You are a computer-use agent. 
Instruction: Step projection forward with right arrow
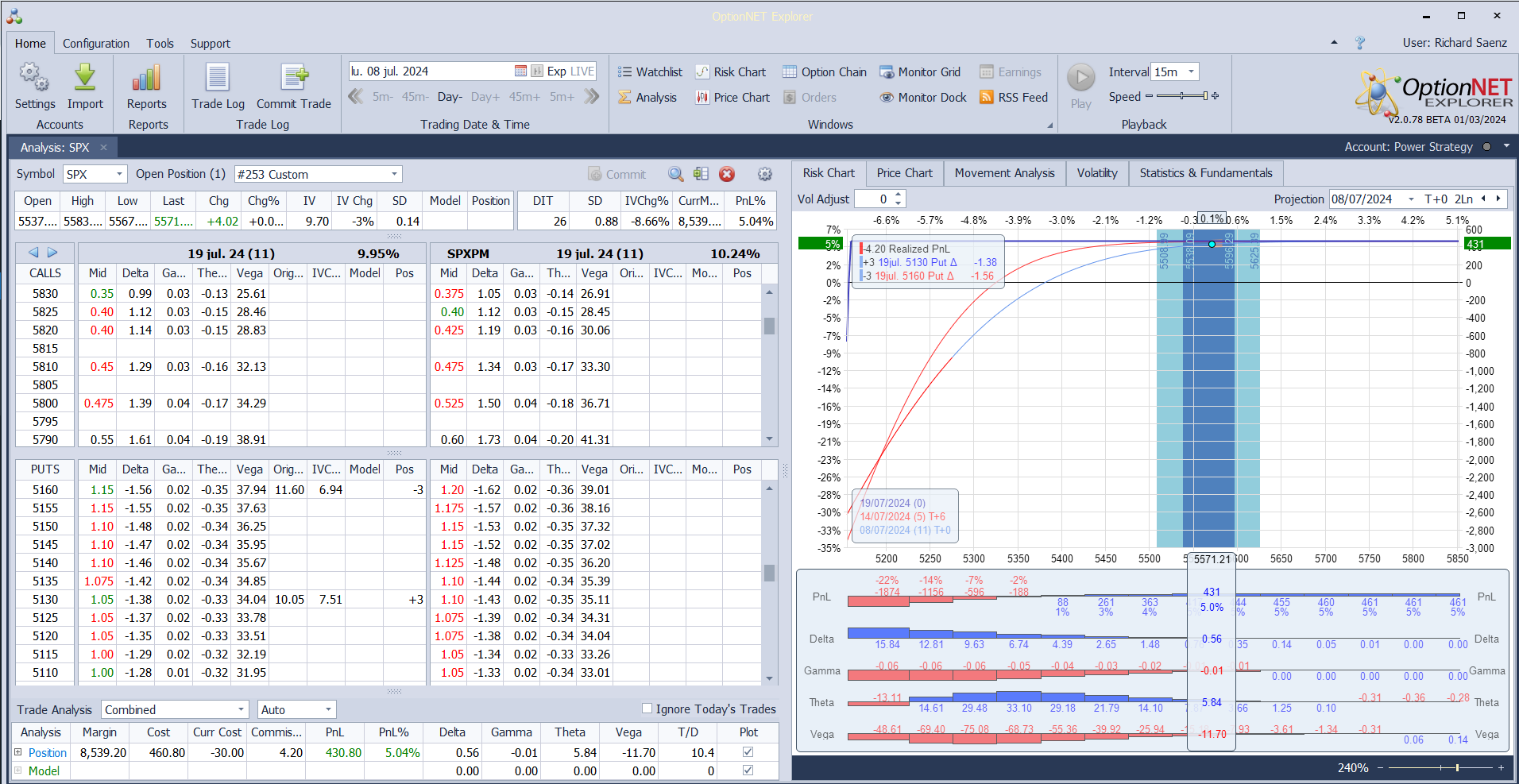[1498, 199]
